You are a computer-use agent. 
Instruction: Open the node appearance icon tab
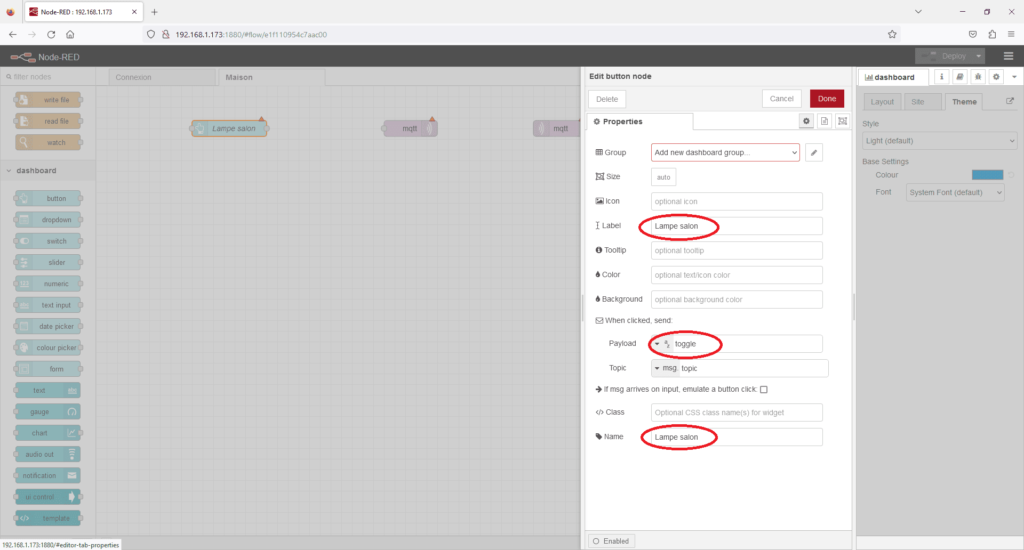841,121
